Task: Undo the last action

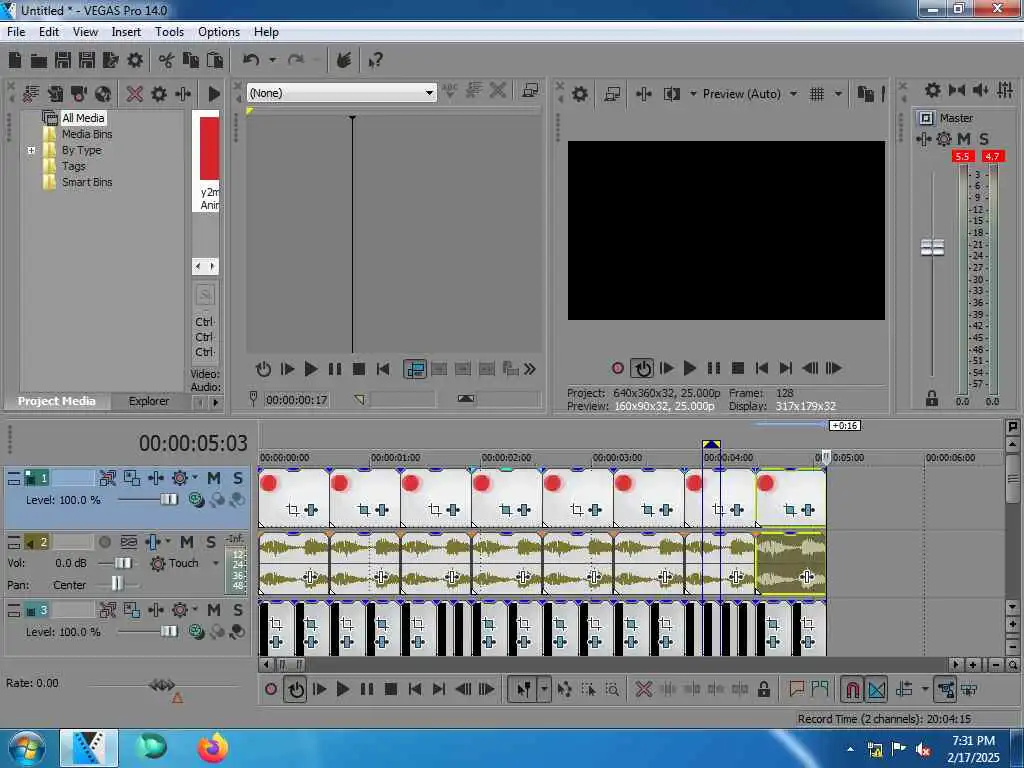Action: [251, 60]
